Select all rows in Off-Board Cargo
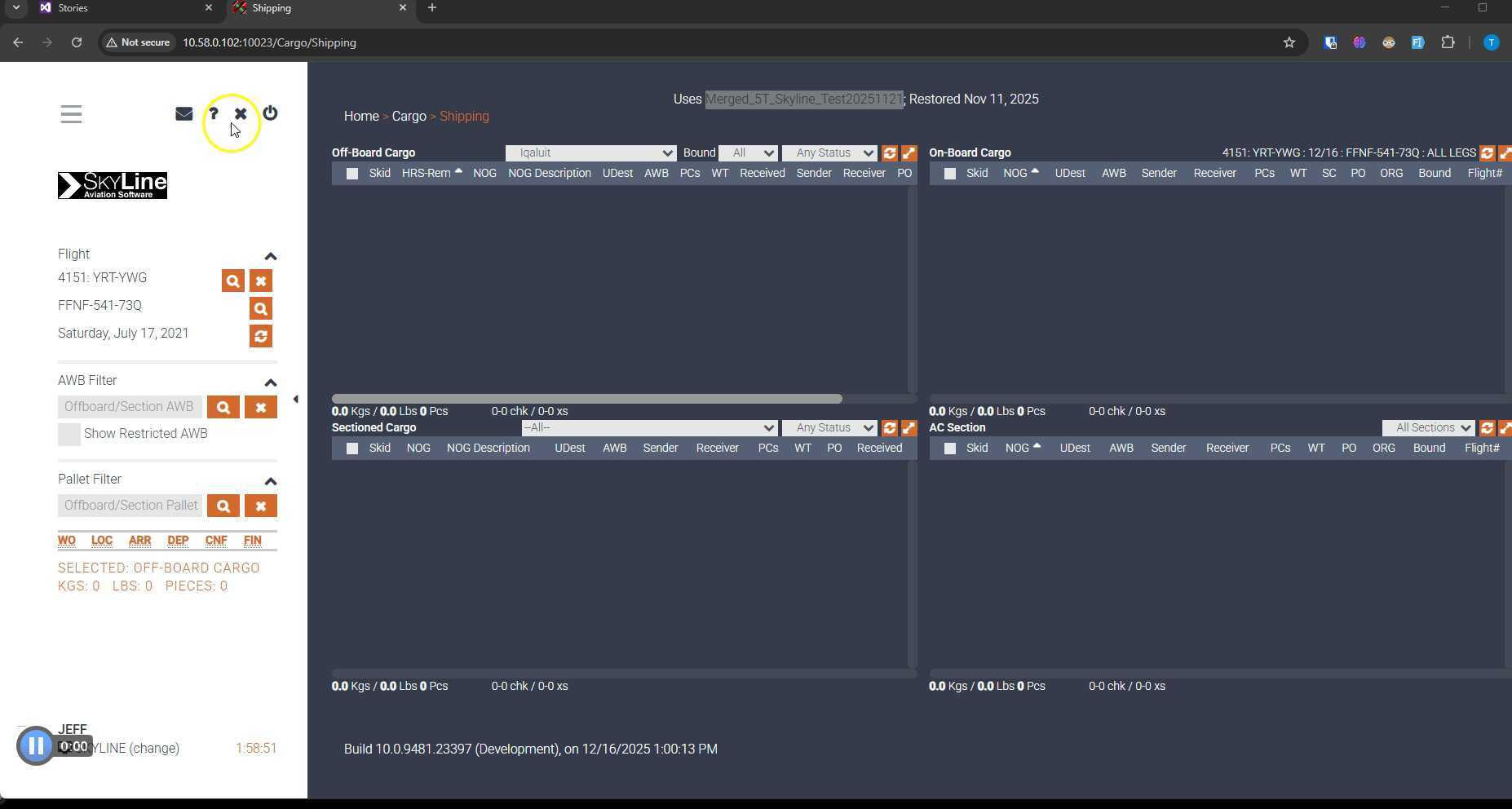Screen dimensions: 1512x809 pyautogui.click(x=352, y=174)
